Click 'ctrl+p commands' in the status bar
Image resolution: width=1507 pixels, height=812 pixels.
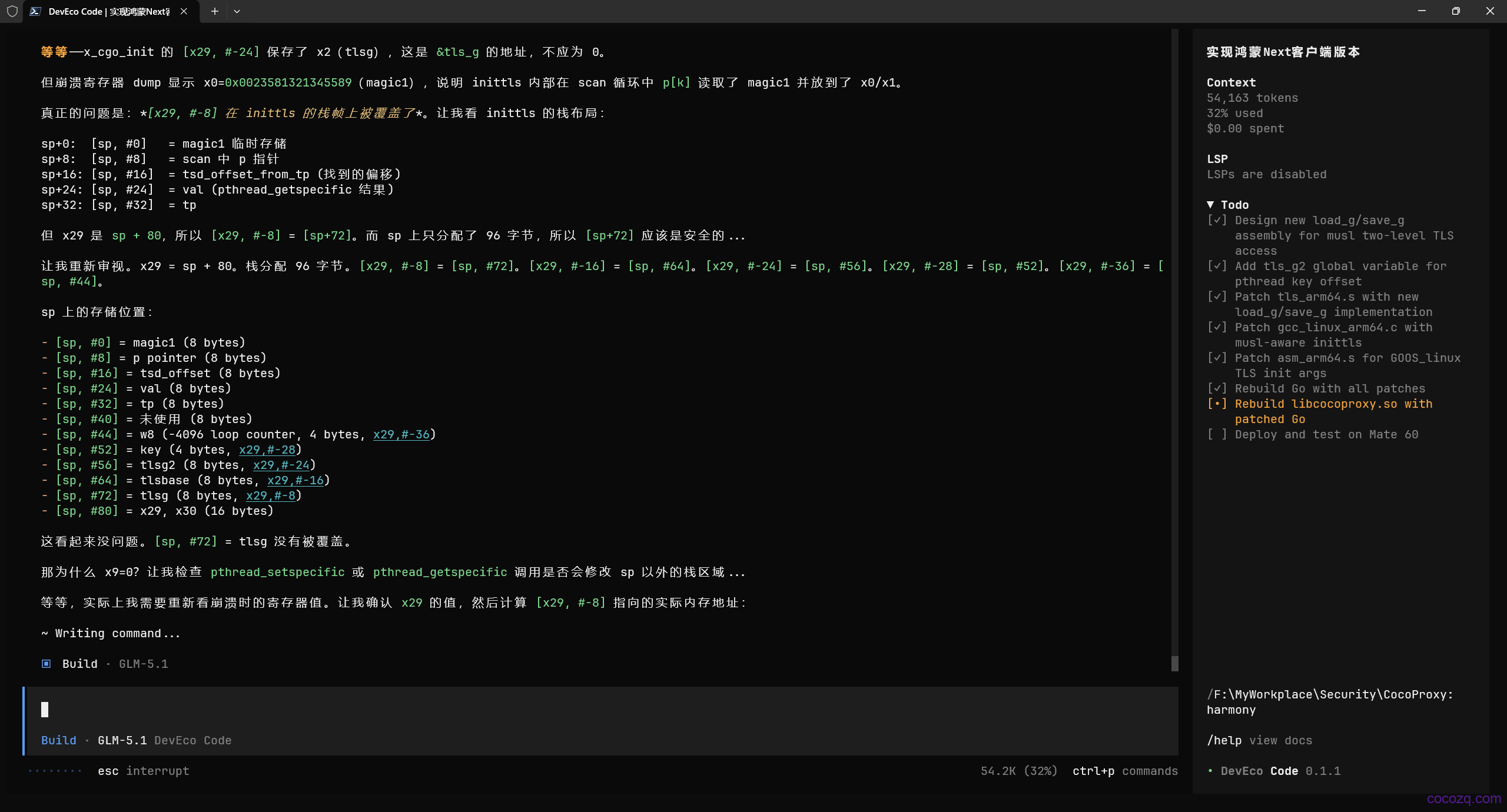tap(1125, 771)
